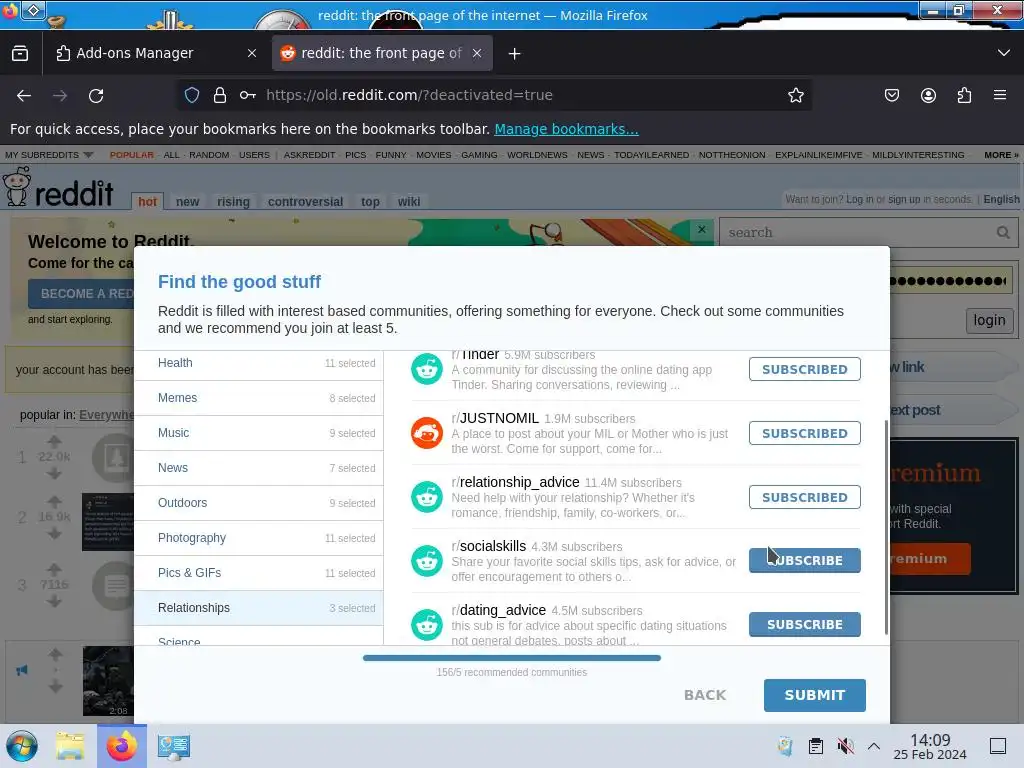1024x768 pixels.
Task: Open the MORE subreddits link
Action: pyautogui.click(x=1001, y=155)
